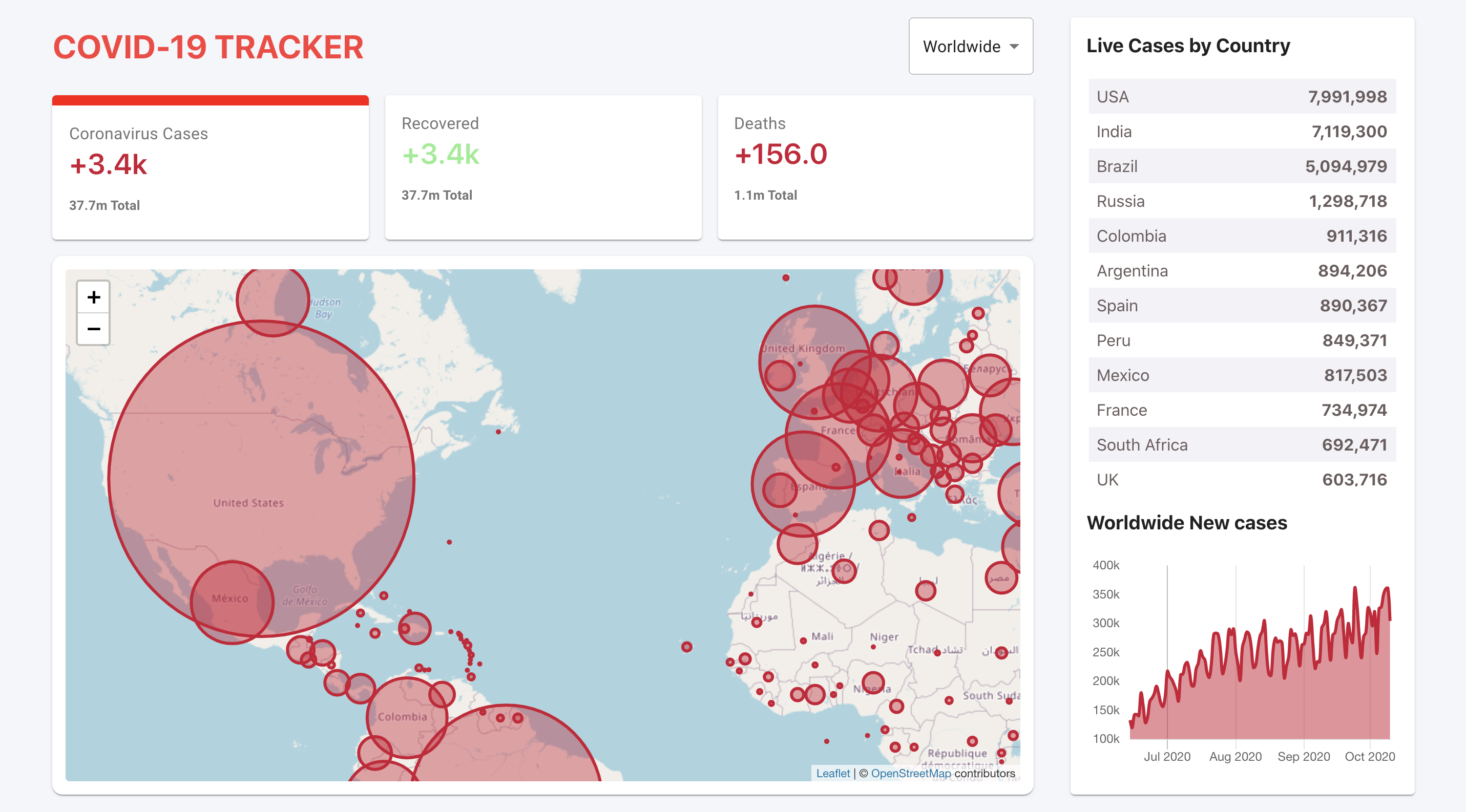The width and height of the screenshot is (1466, 812).
Task: Click the USA row in country table
Action: tap(1241, 97)
